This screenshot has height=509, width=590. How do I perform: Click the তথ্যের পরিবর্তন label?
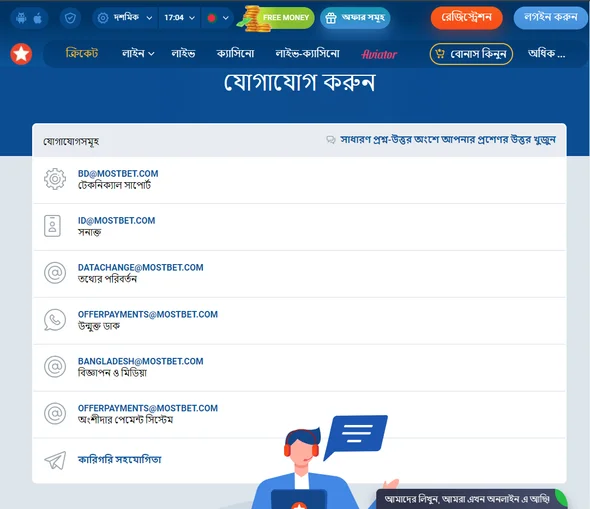coord(107,279)
